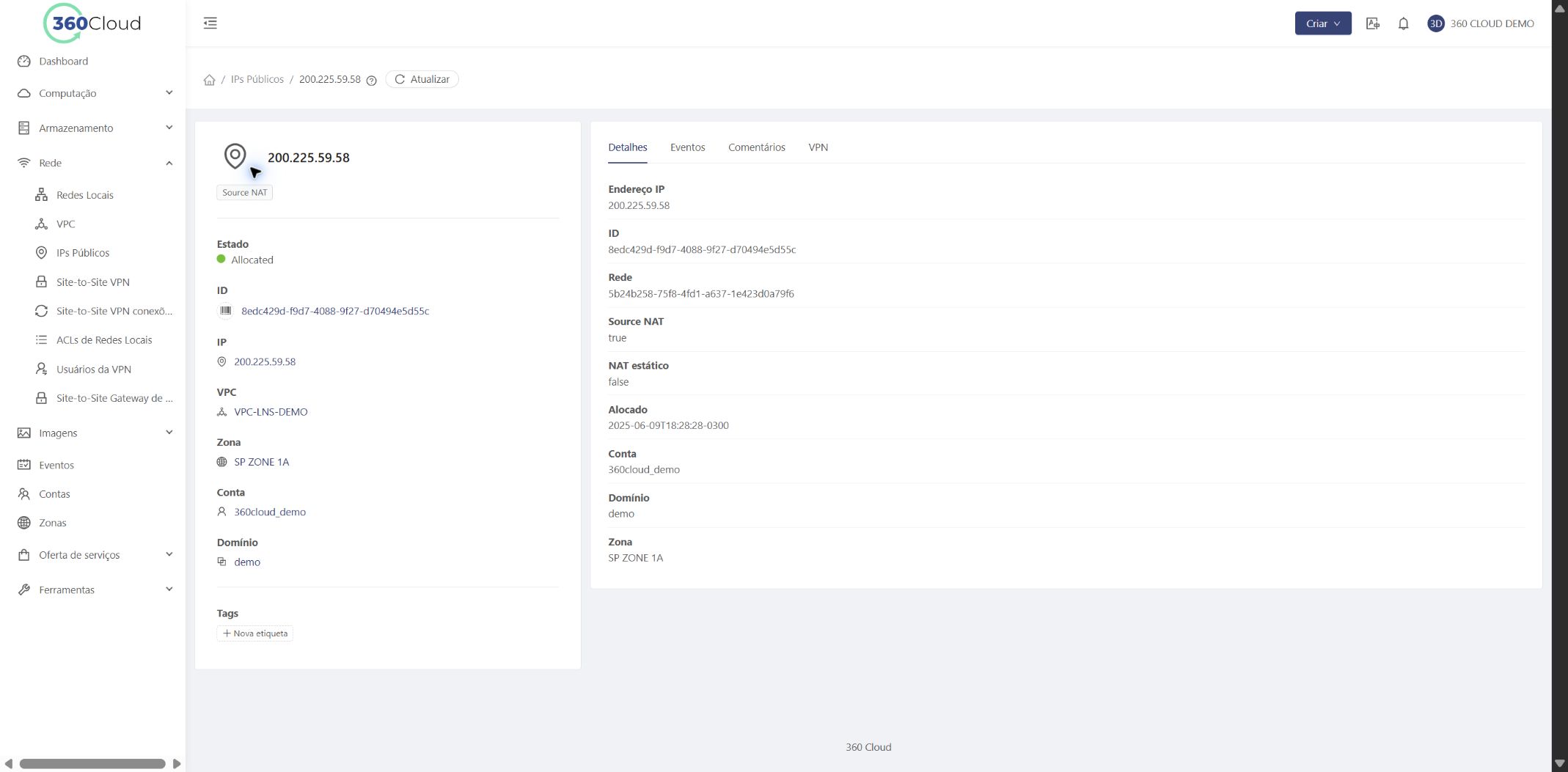The height and width of the screenshot is (772, 1568).
Task: Click the Eventos calendar icon in sidebar
Action: coord(24,465)
